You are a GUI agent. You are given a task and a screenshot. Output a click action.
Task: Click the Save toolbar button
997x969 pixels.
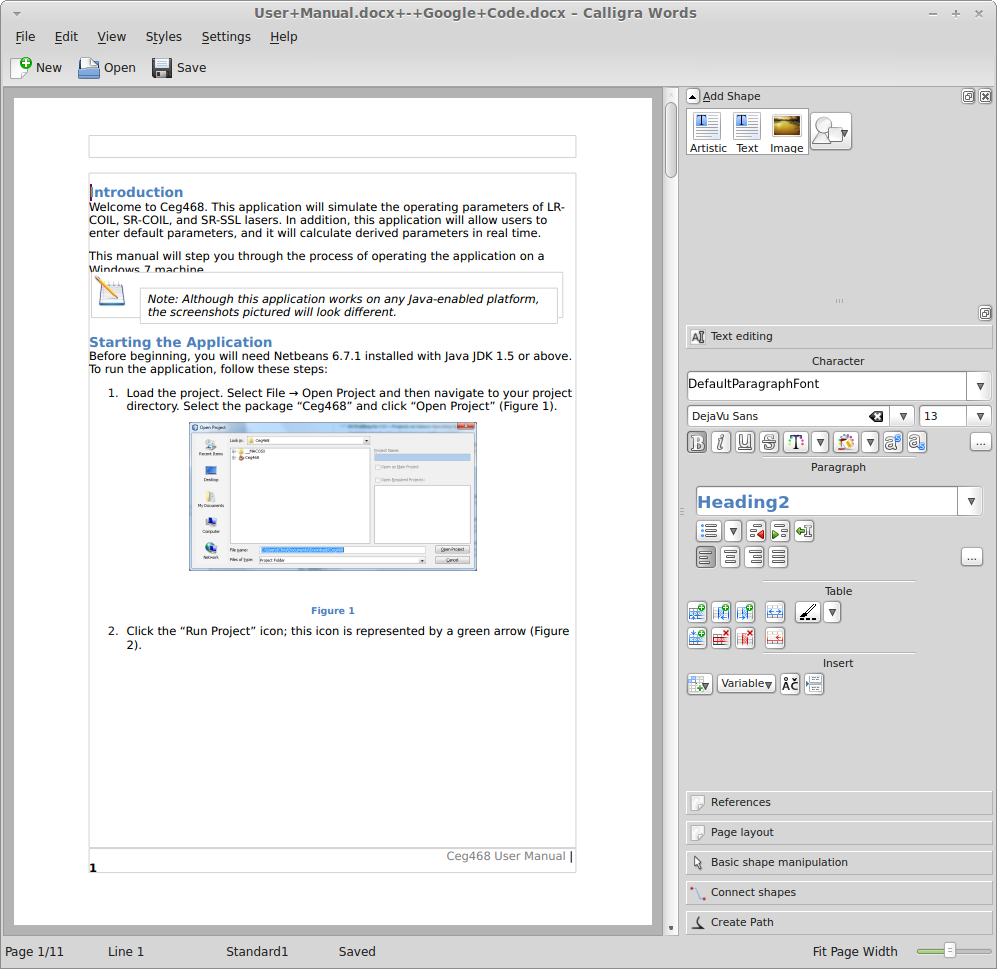tap(179, 68)
